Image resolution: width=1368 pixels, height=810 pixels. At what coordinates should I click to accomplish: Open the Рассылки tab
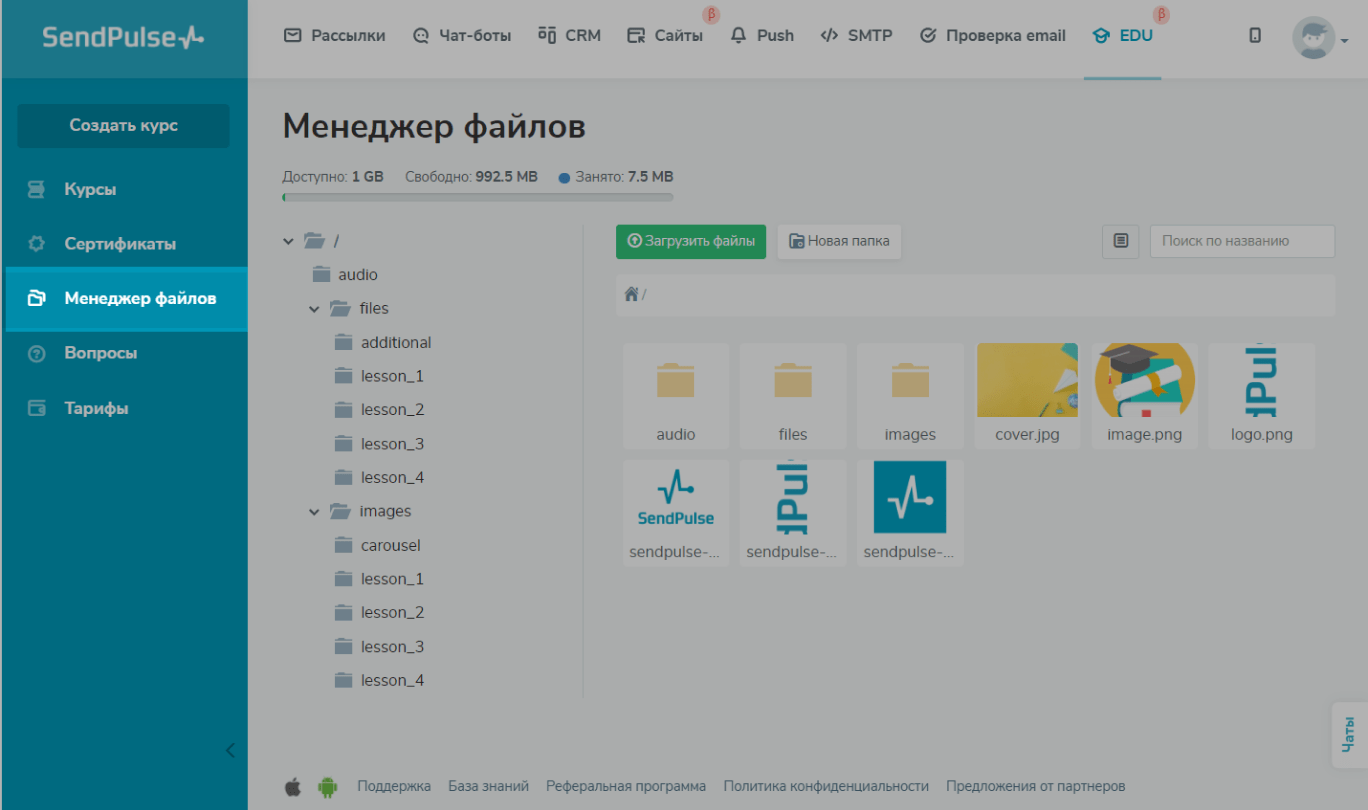point(335,36)
